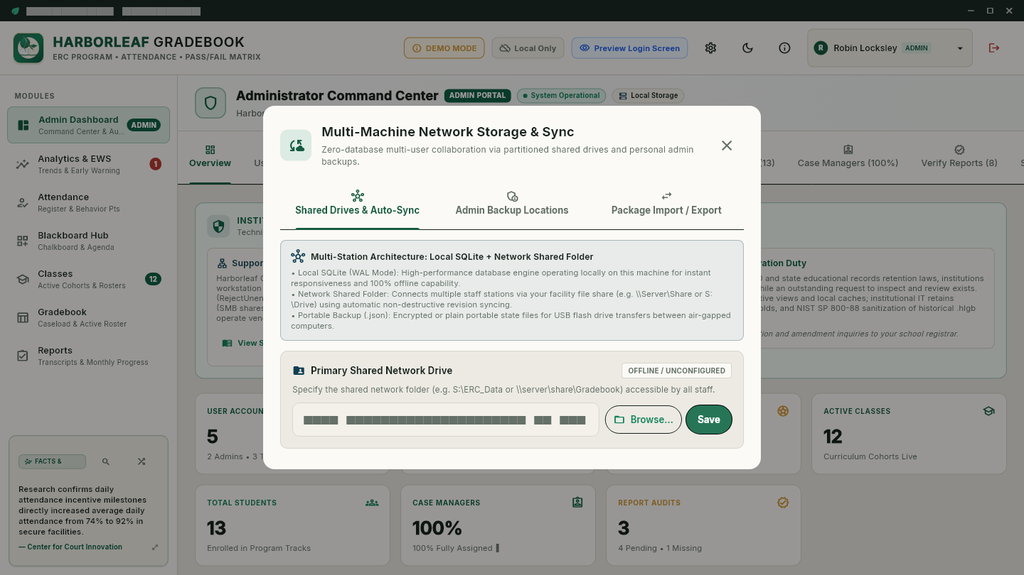Viewport: 1024px width, 575px height.
Task: Select the Overview tab
Action: click(x=210, y=157)
